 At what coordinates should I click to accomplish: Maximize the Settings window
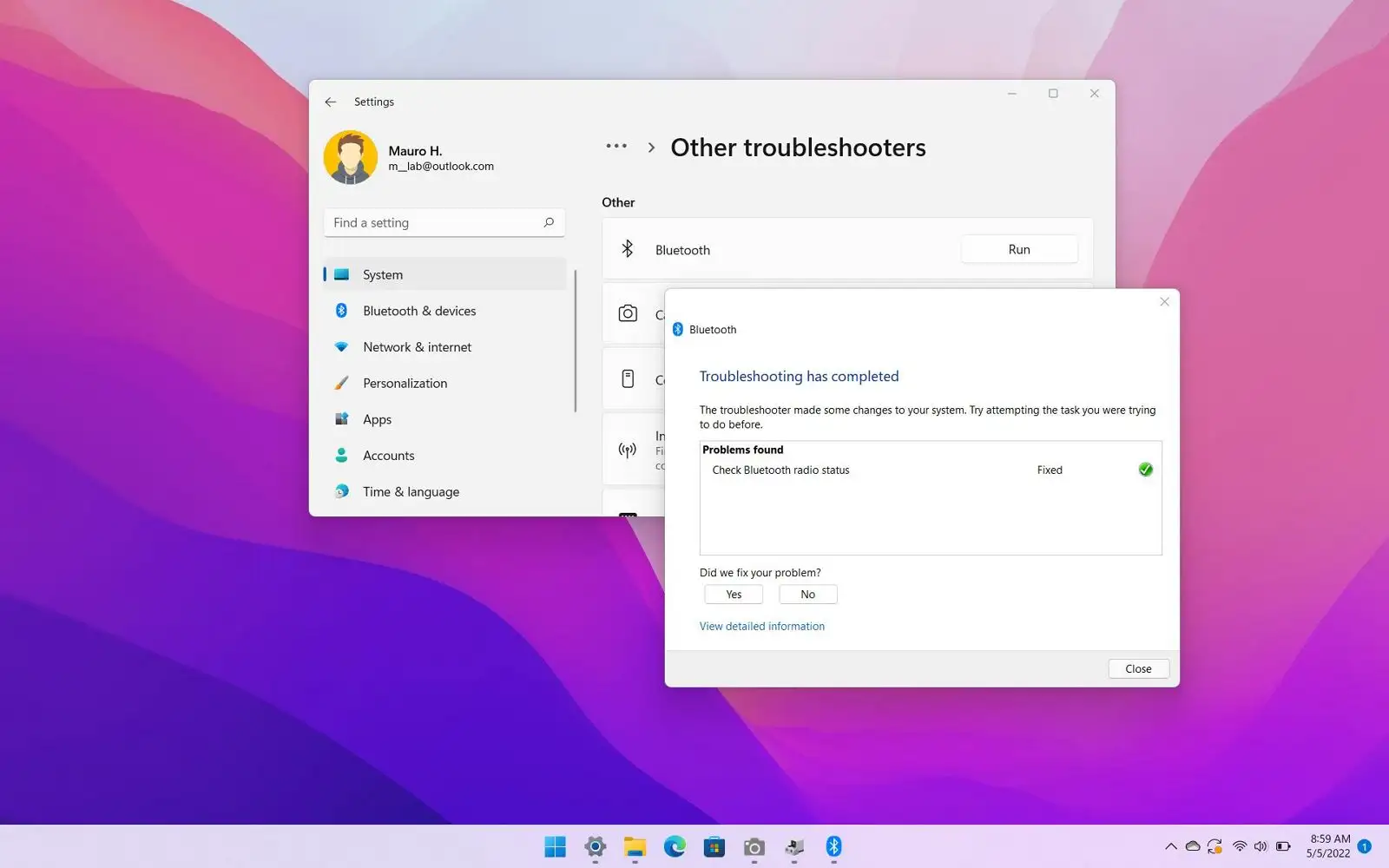[x=1053, y=94]
